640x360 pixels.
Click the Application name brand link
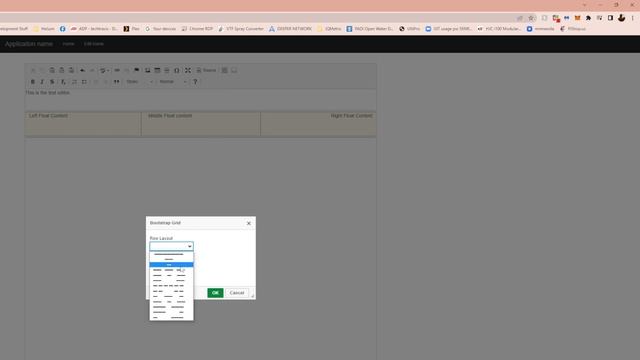point(29,44)
